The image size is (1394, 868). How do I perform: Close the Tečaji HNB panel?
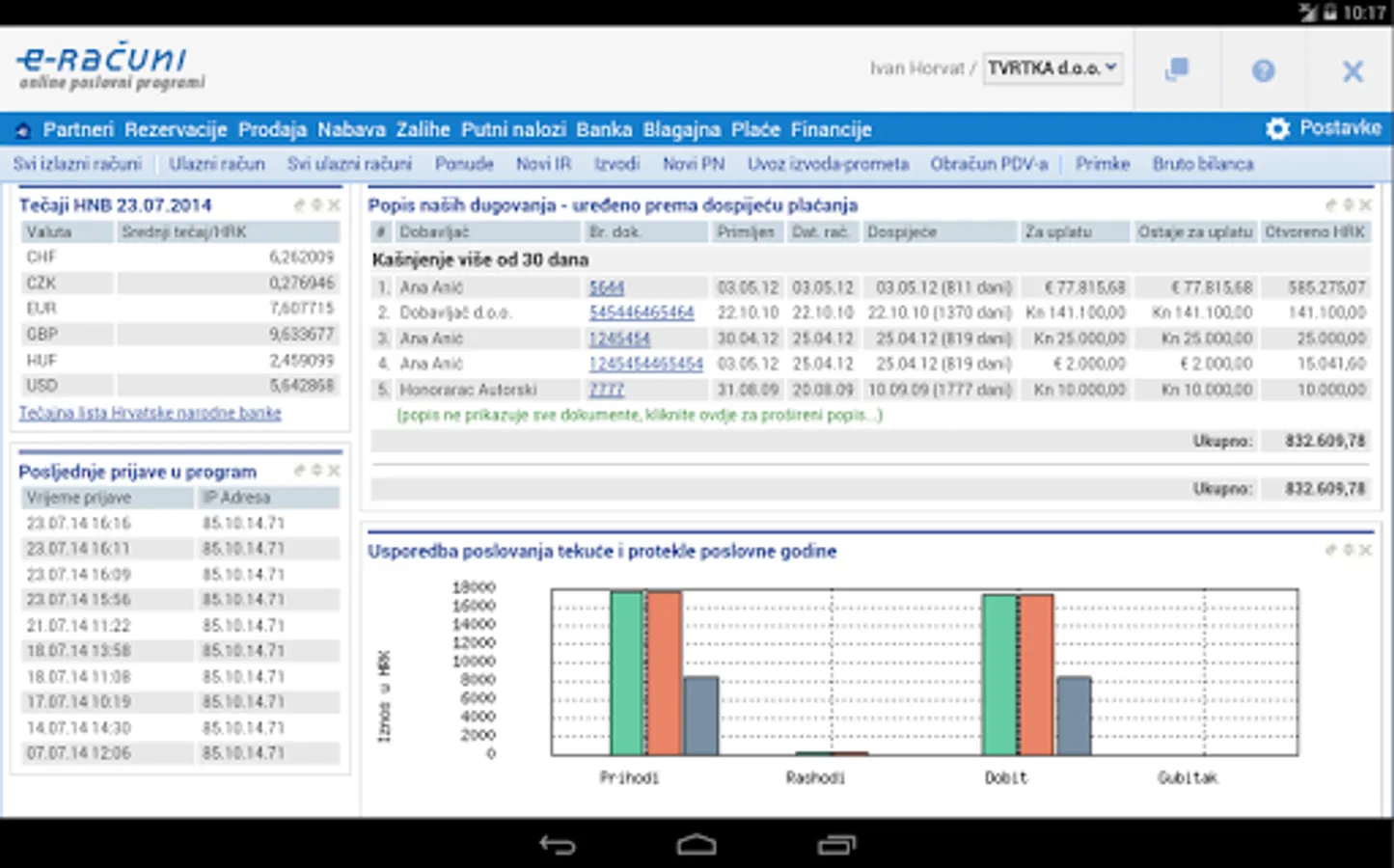pos(334,205)
